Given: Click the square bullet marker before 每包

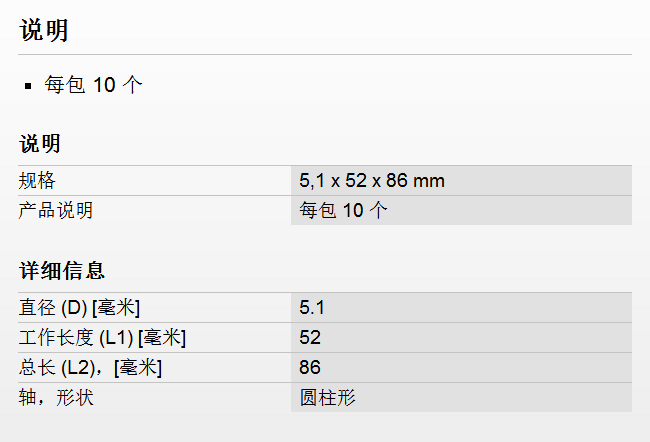Looking at the screenshot, I should pos(28,86).
